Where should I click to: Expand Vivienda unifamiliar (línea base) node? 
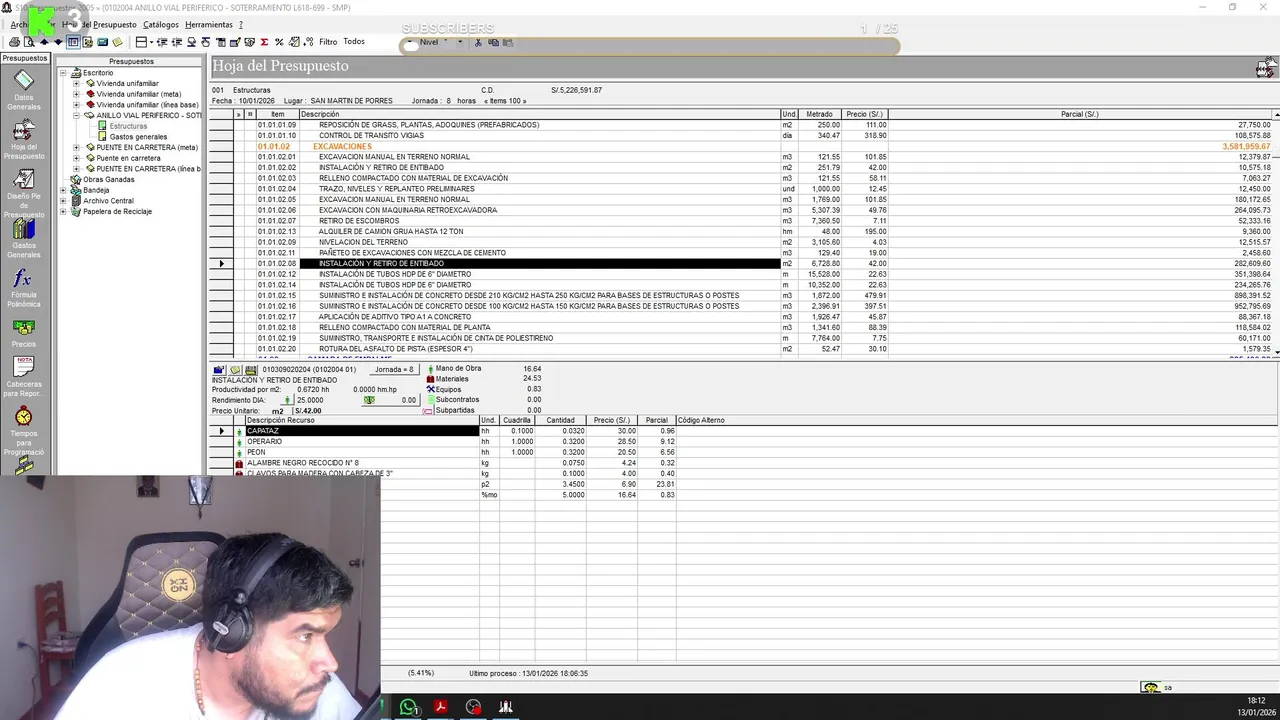click(76, 105)
